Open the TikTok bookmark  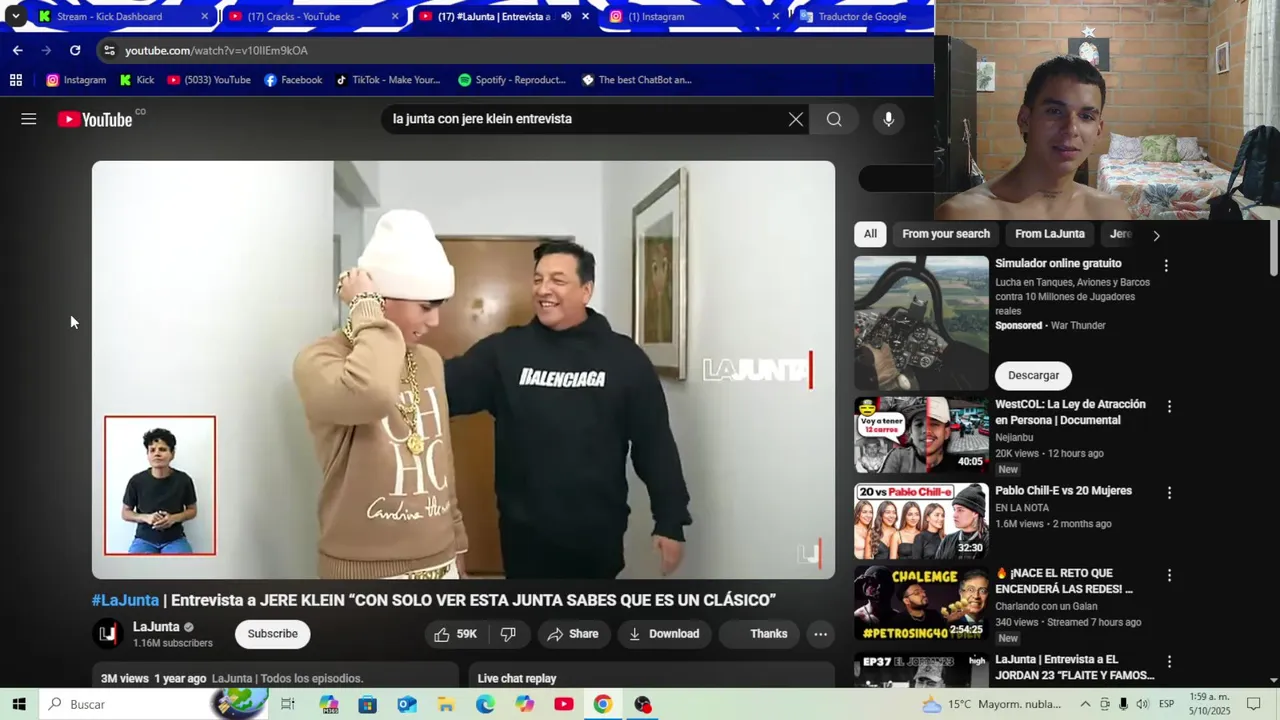pos(388,80)
